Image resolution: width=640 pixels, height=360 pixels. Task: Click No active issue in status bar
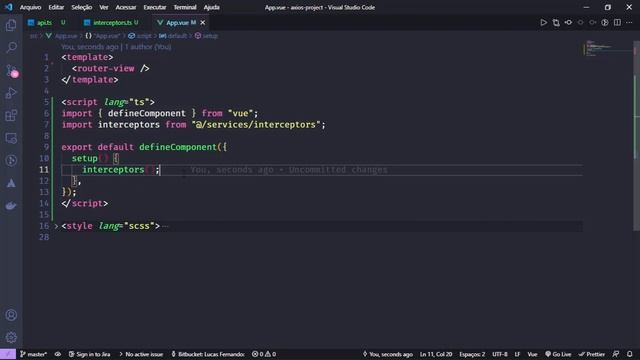[141, 354]
